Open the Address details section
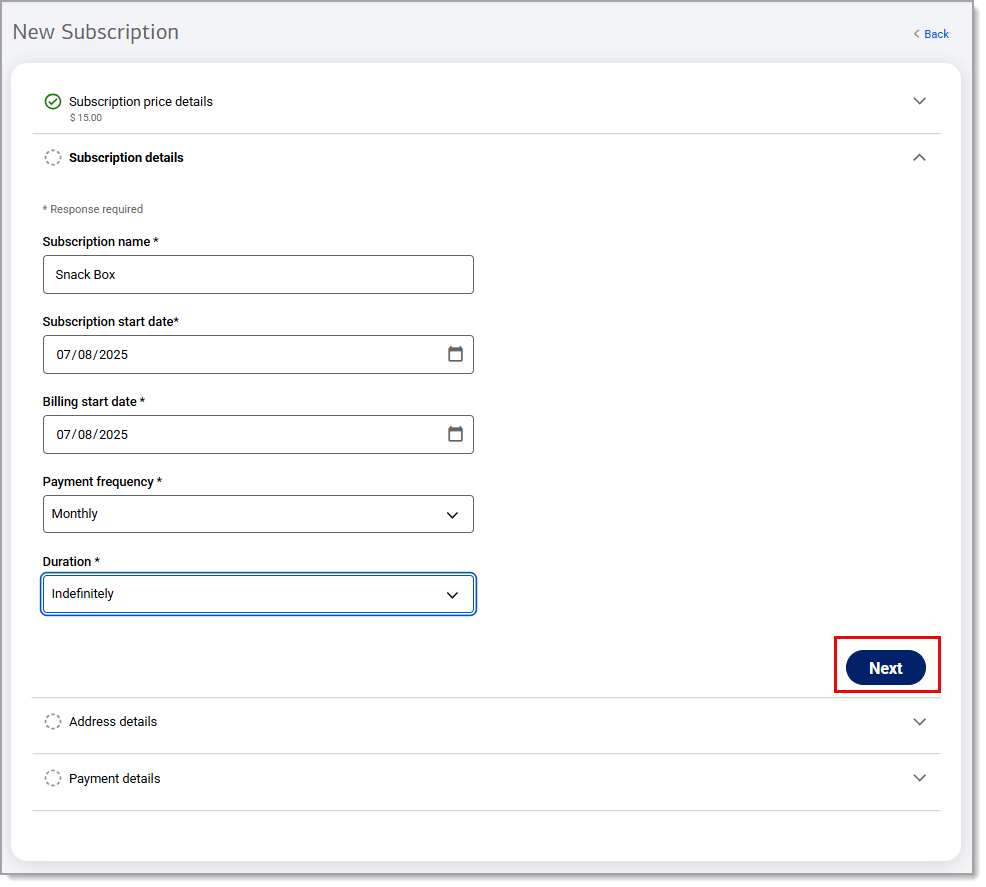The image size is (986, 887). coord(486,725)
